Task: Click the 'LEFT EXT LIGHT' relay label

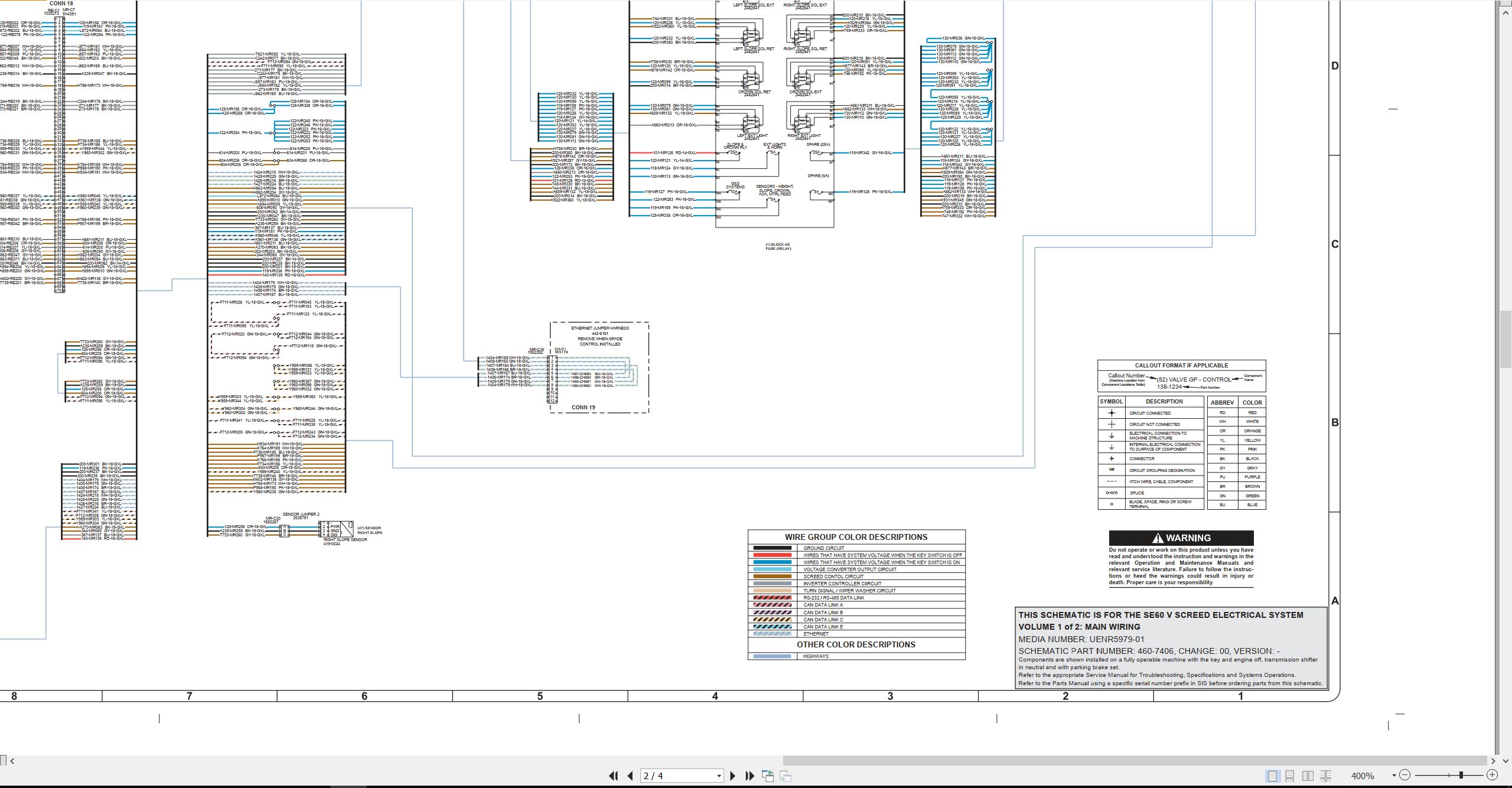Action: [752, 136]
